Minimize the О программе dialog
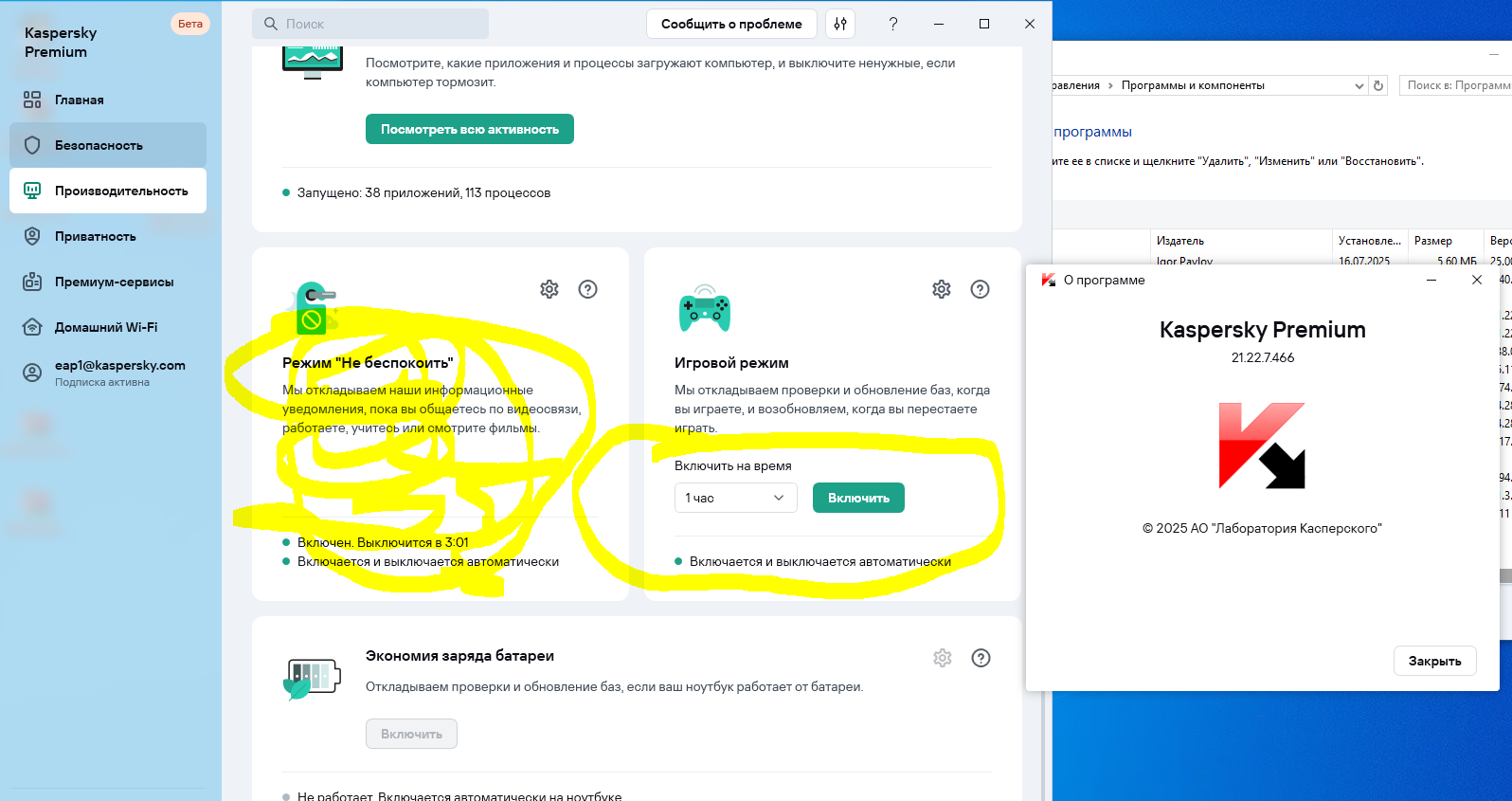Viewport: 1512px width, 801px height. pyautogui.click(x=1431, y=280)
